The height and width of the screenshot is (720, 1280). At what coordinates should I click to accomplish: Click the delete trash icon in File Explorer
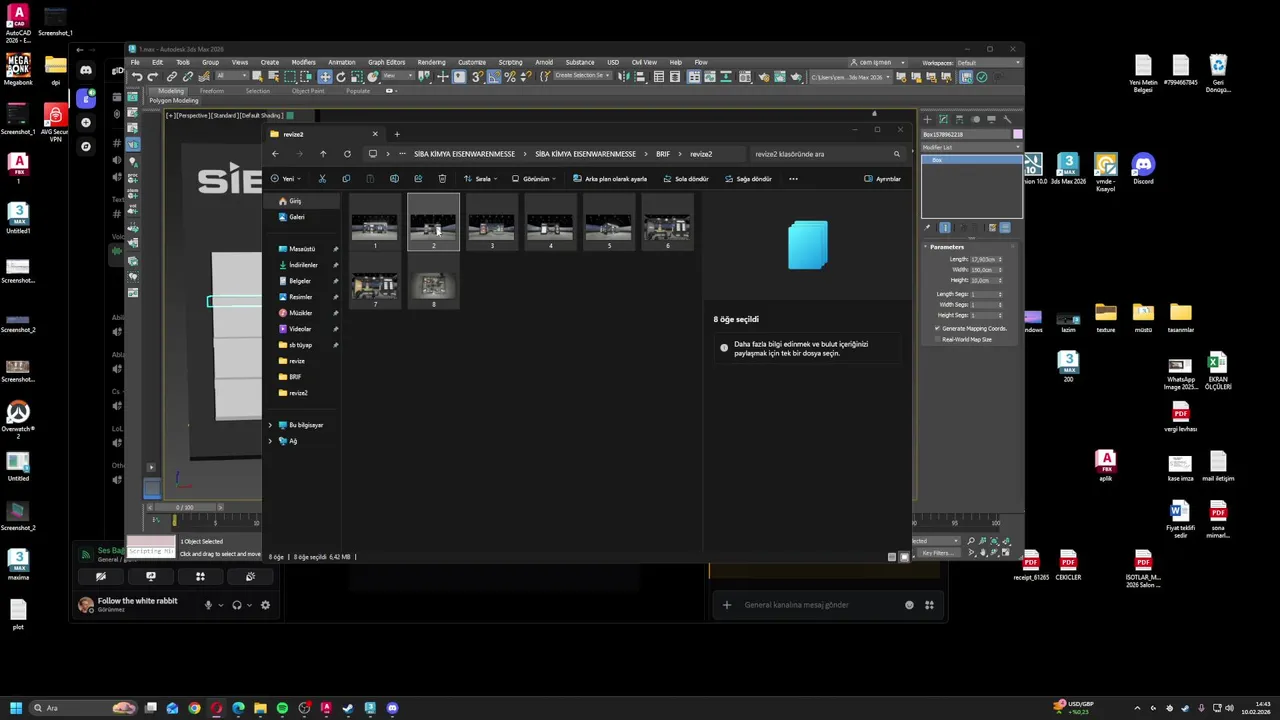point(442,179)
